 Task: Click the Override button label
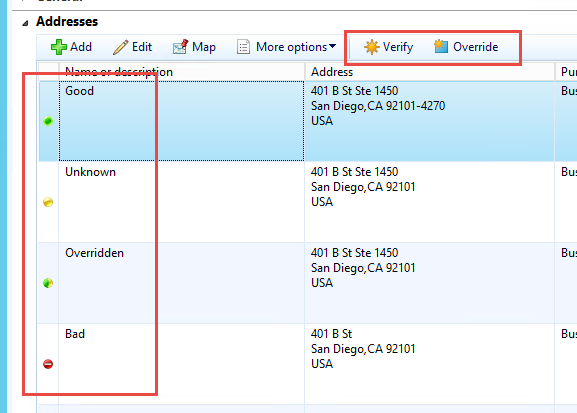coord(475,47)
